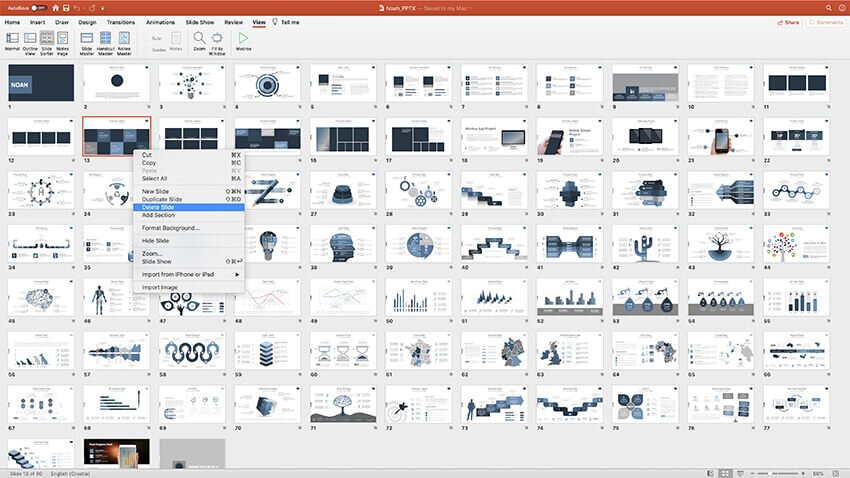Switch to Normal view in ribbon
Viewport: 850px width, 478px height.
tap(12, 41)
